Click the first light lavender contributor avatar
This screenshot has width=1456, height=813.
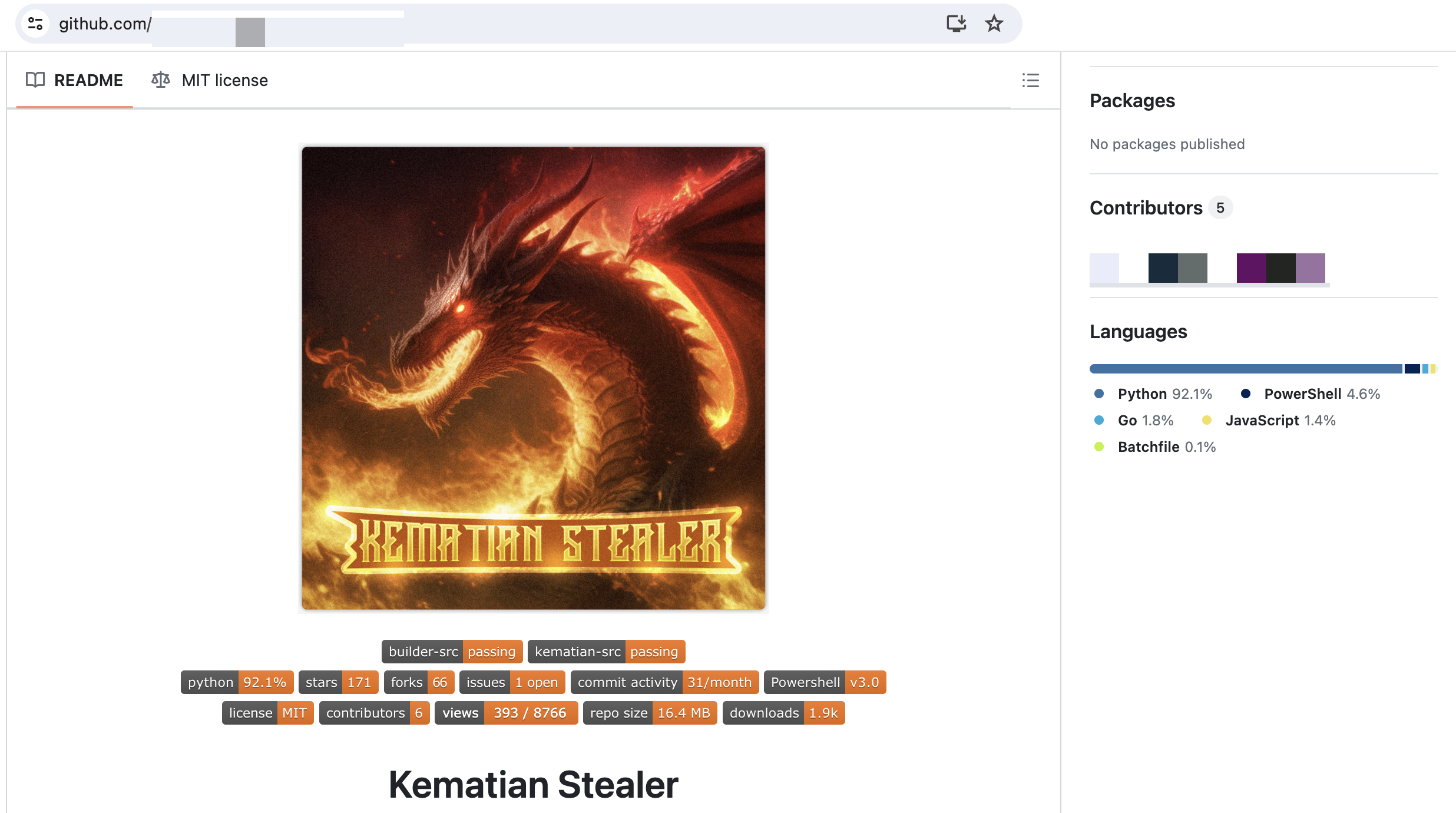coord(1104,268)
